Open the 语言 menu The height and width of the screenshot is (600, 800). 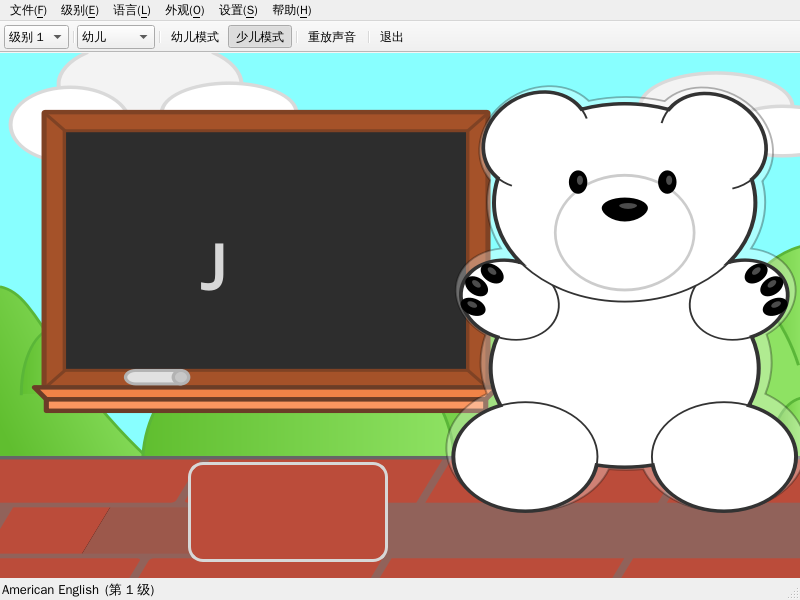point(132,10)
